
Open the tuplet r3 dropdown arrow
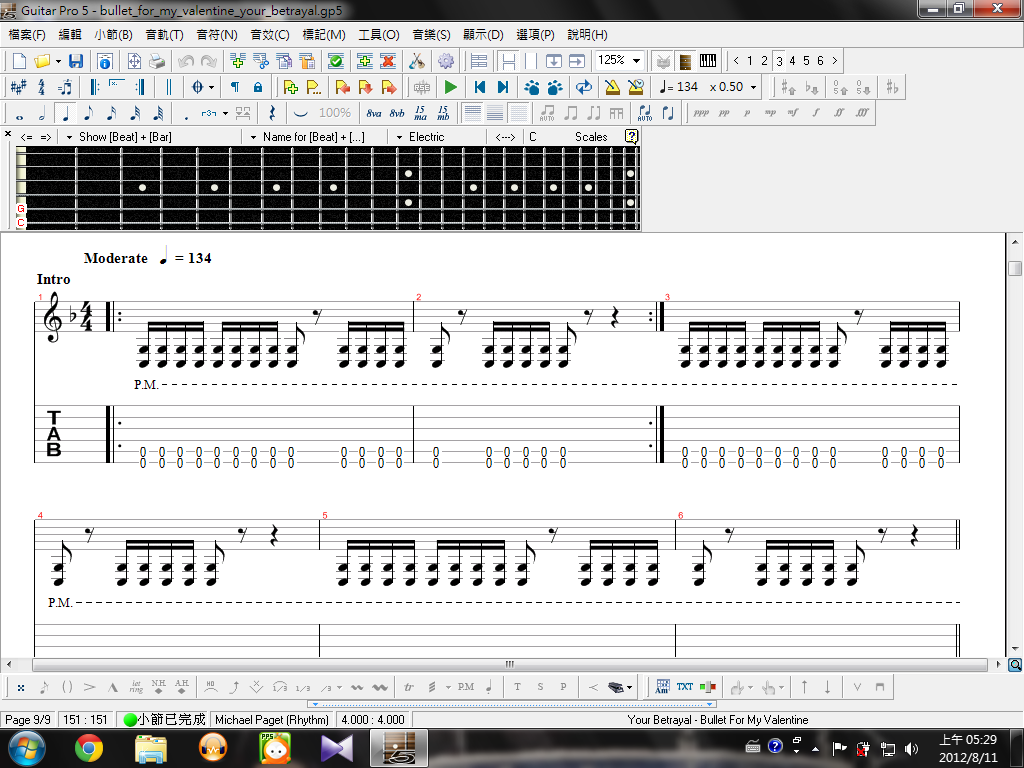[x=225, y=113]
